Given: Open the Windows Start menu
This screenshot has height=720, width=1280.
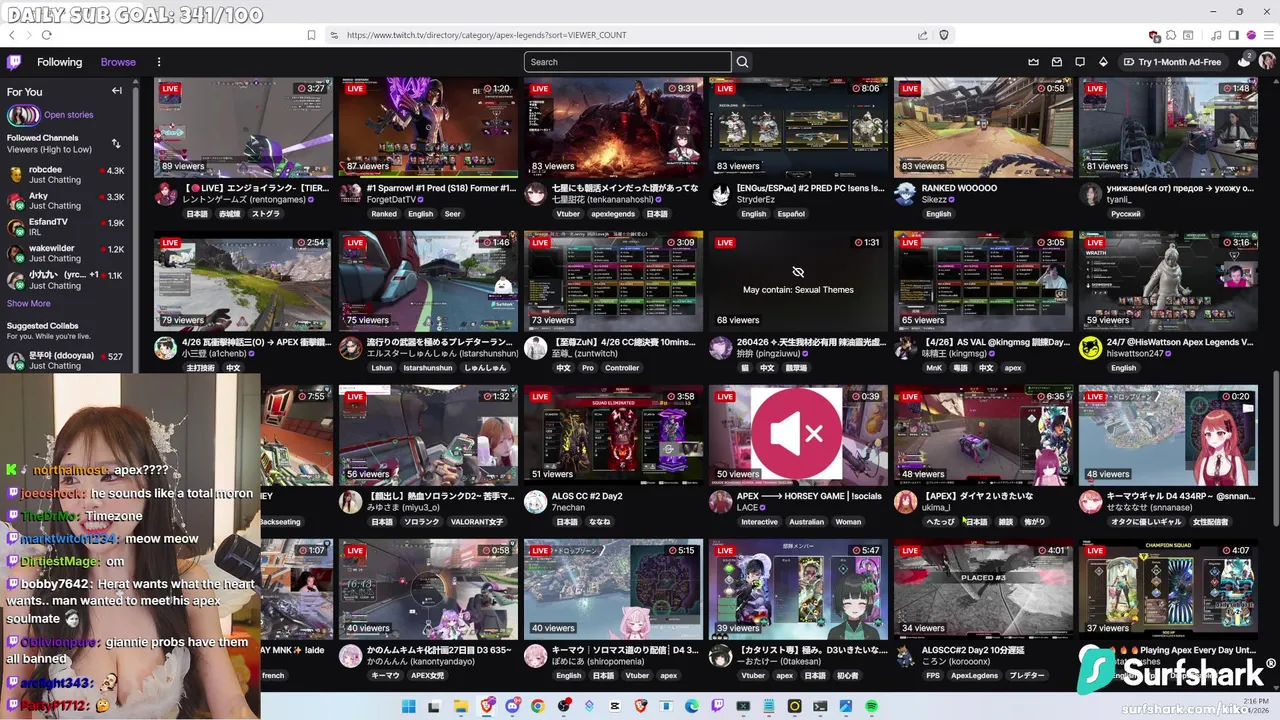Looking at the screenshot, I should click(408, 707).
